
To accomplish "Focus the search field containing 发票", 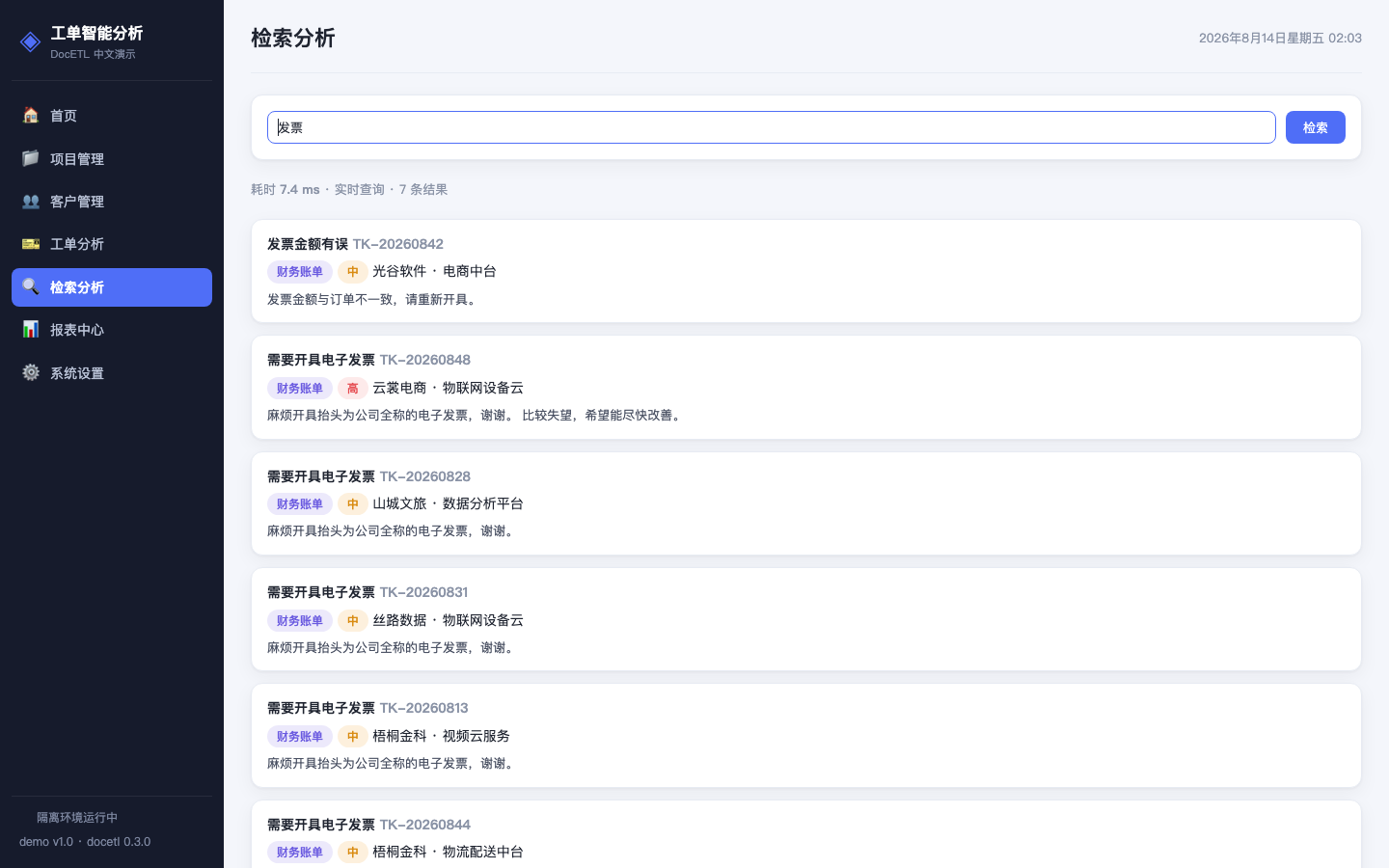I will [771, 127].
